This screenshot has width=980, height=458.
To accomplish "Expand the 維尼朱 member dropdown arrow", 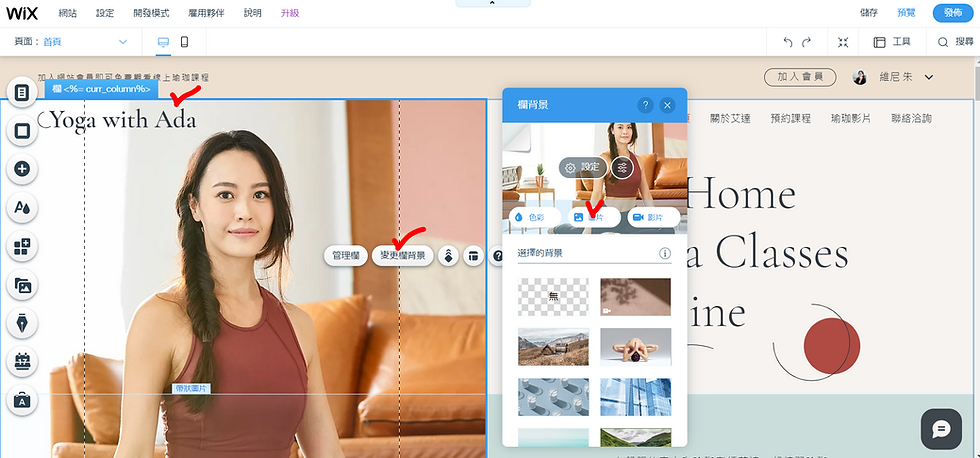I will 929,77.
